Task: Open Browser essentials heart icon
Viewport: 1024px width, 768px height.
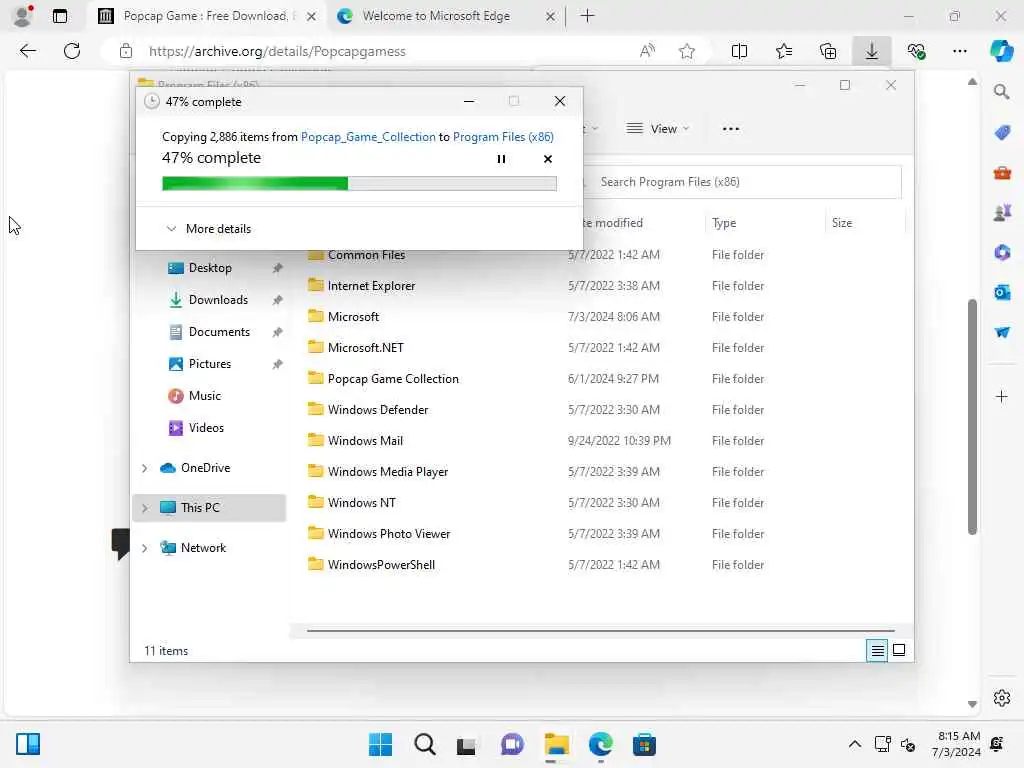Action: pos(916,51)
